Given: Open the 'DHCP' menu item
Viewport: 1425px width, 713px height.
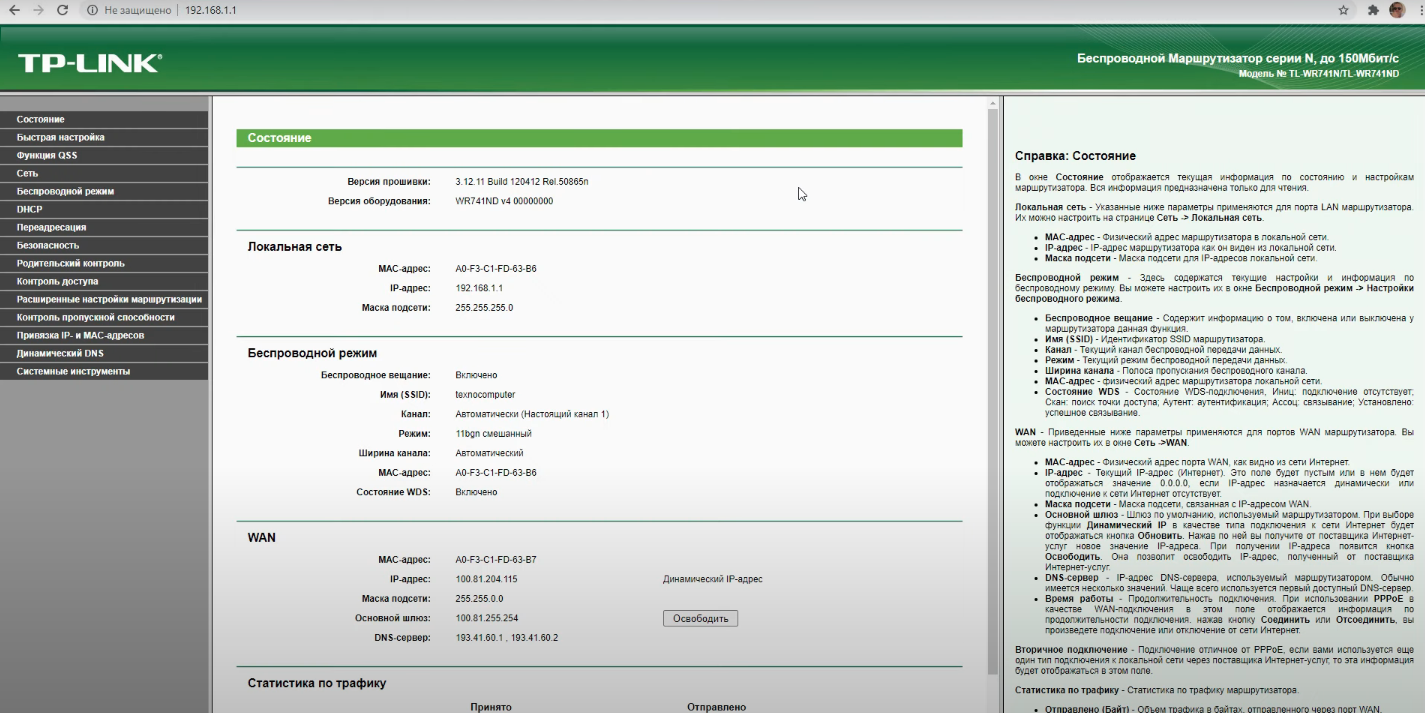Looking at the screenshot, I should pyautogui.click(x=30, y=209).
